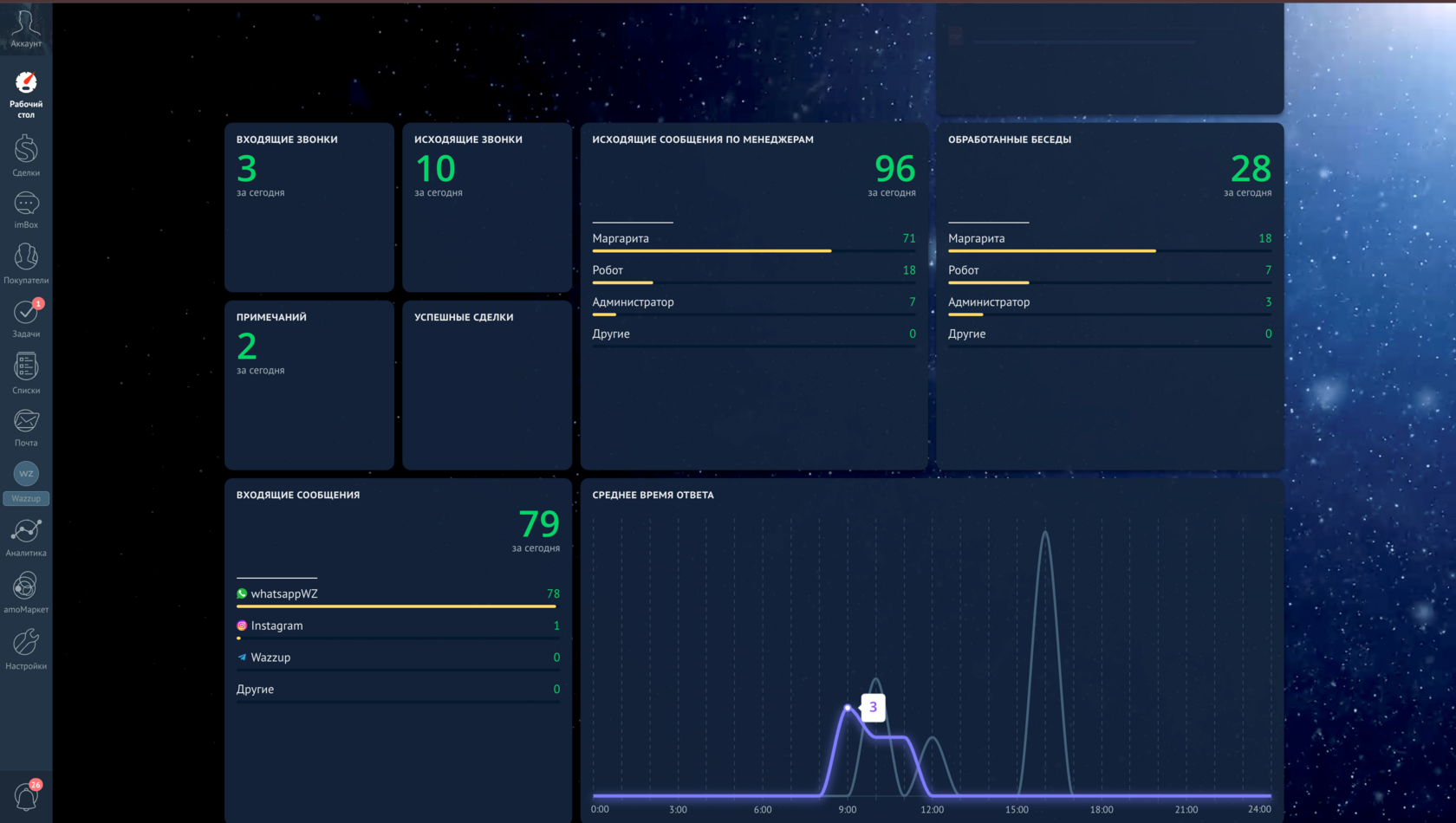Select Маргарита in outgoing messages widget
The image size is (1456, 823).
coord(621,238)
